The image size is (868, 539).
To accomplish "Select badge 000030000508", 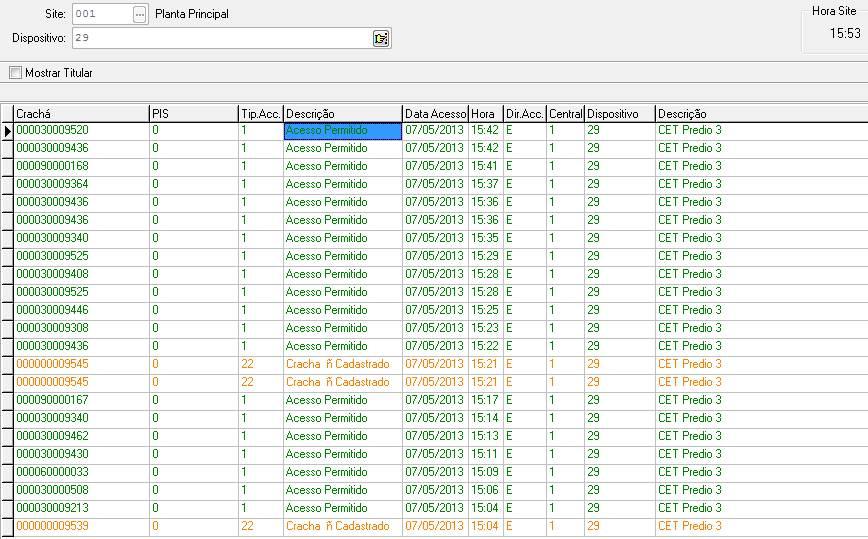I will [52, 490].
